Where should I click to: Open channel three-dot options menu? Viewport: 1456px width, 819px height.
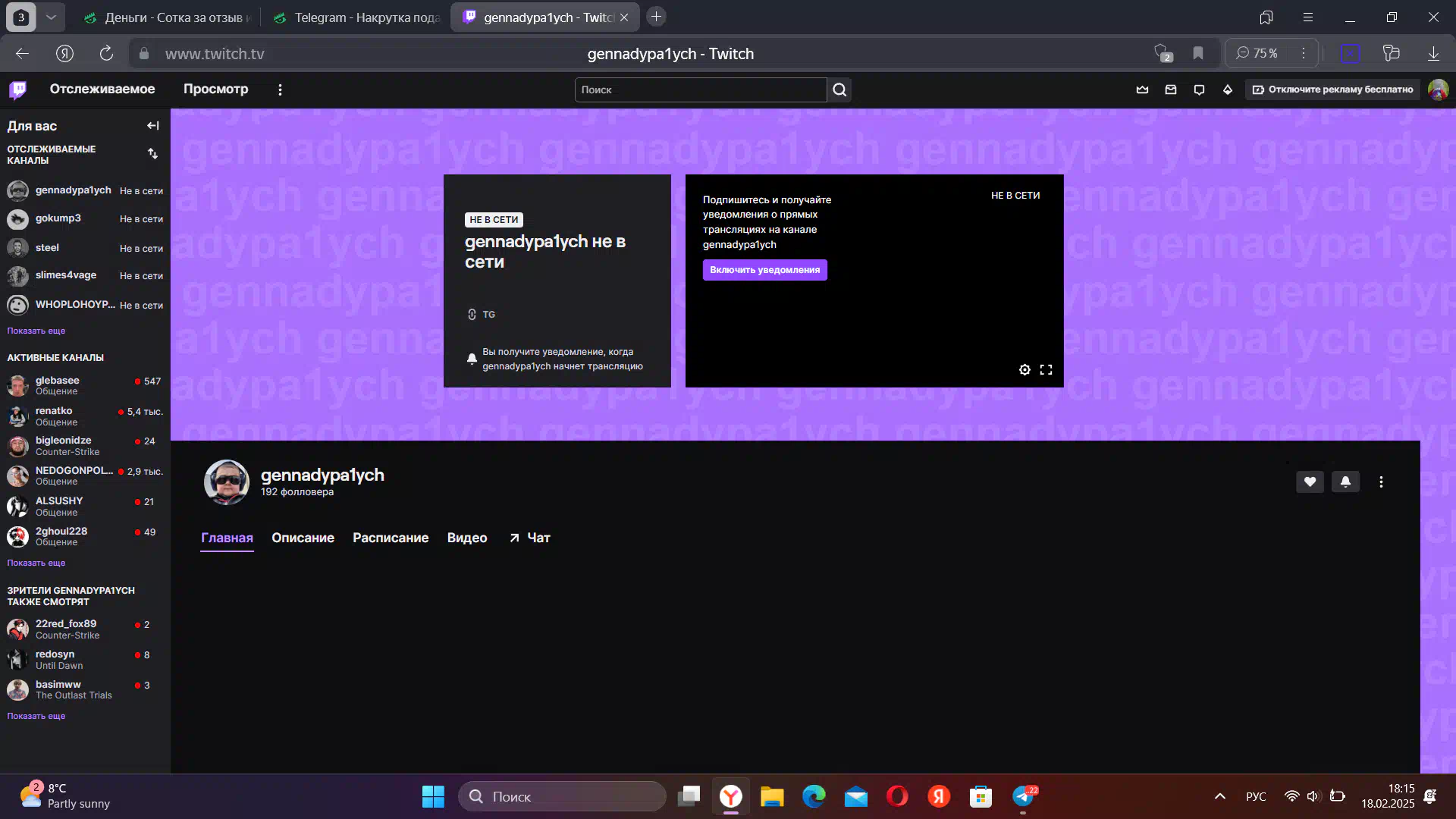[1381, 482]
